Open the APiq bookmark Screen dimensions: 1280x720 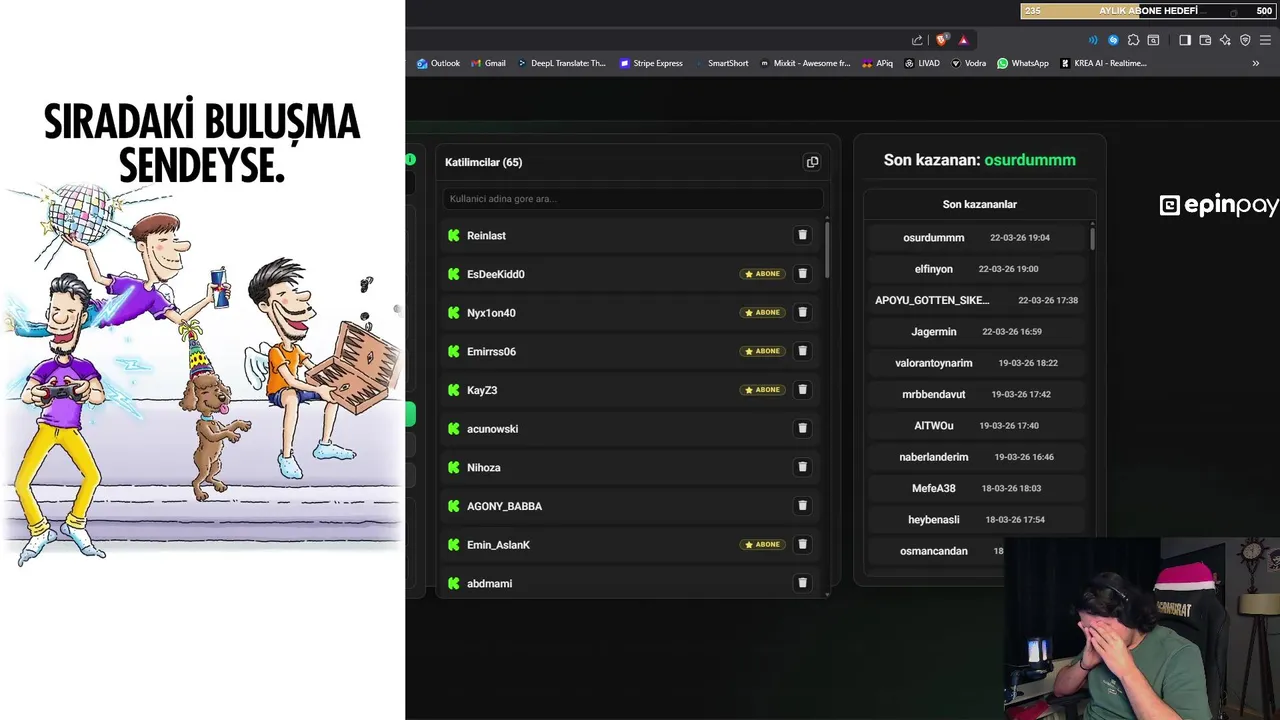tap(877, 63)
